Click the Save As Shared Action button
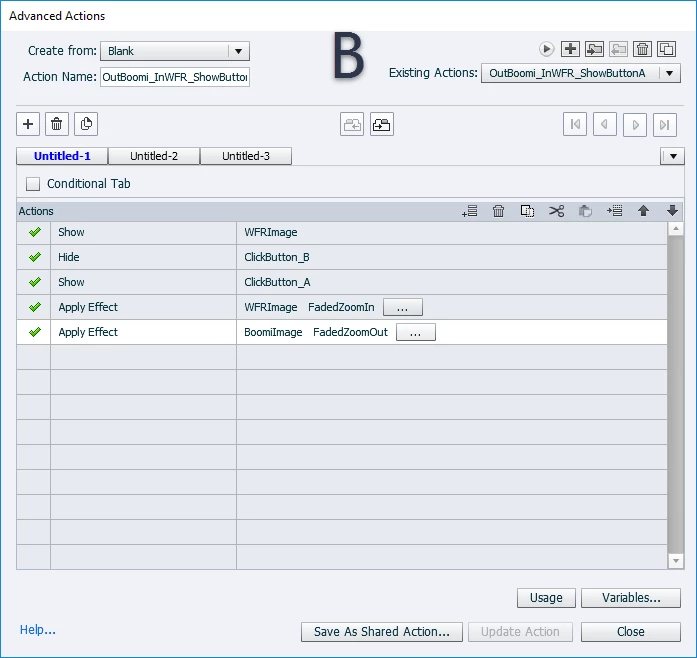Viewport: 697px width, 658px height. 382,632
